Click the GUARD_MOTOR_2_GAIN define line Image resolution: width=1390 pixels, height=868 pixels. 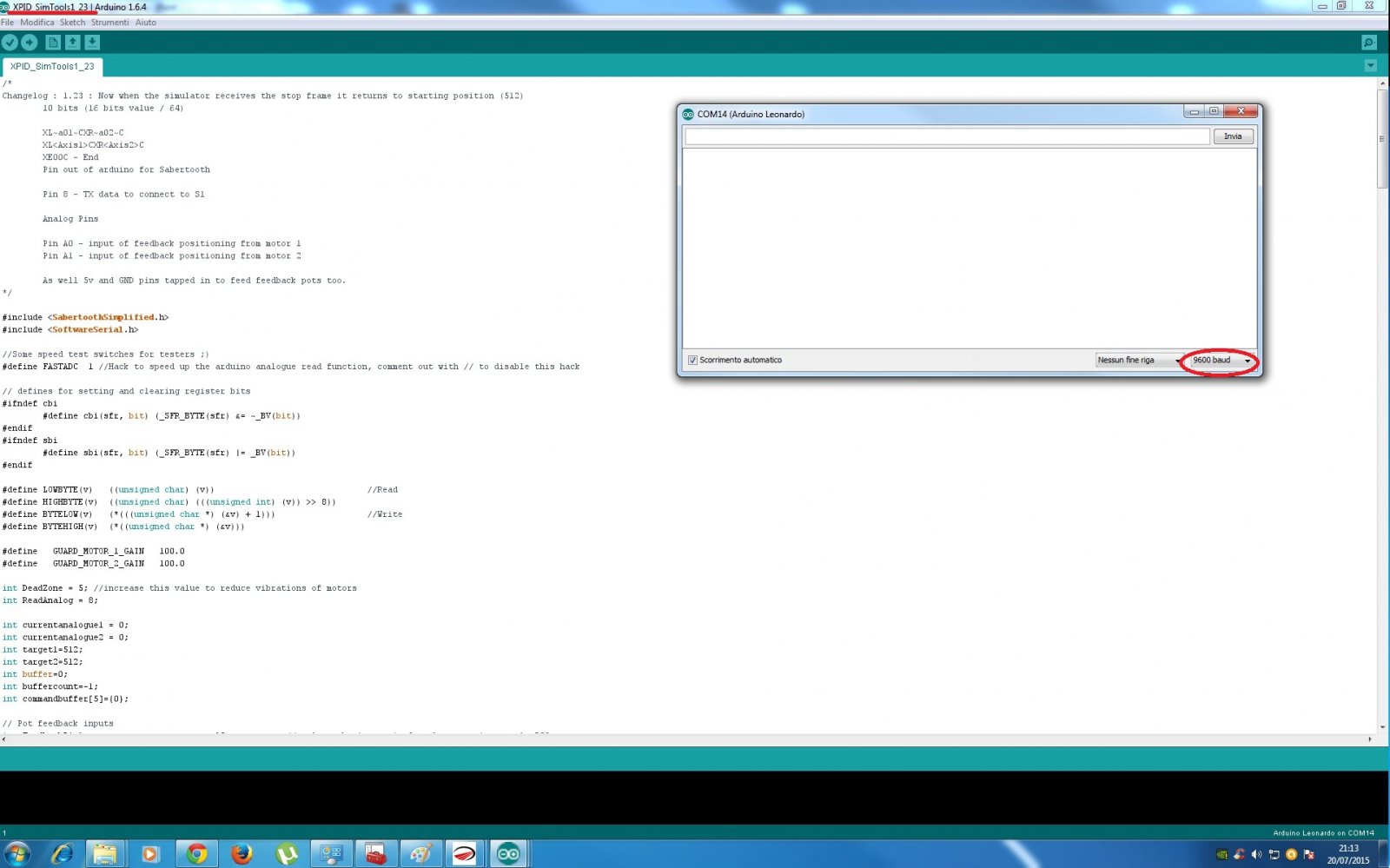(93, 564)
